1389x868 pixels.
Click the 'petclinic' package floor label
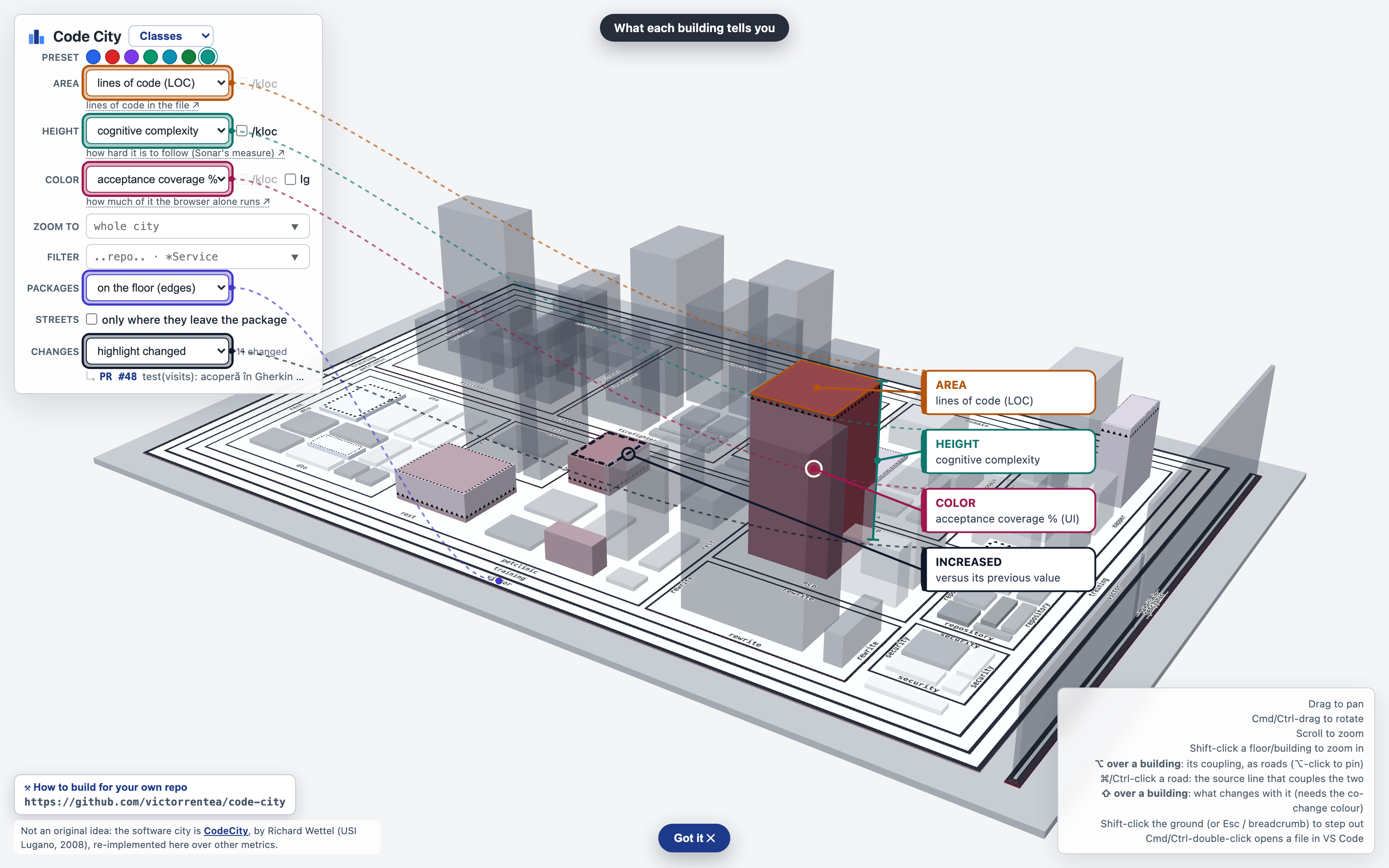click(x=520, y=566)
